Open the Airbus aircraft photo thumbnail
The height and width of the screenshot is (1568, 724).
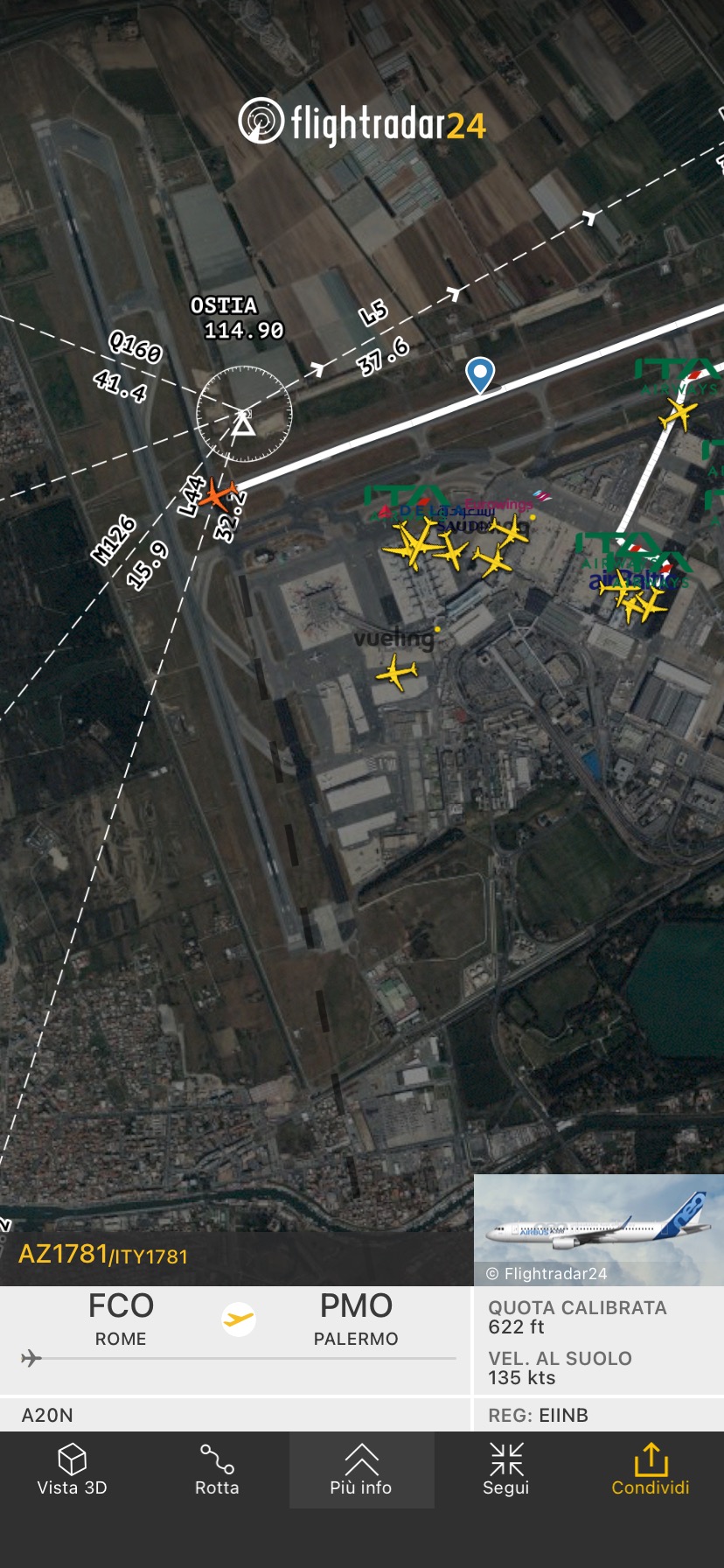[x=599, y=1229]
